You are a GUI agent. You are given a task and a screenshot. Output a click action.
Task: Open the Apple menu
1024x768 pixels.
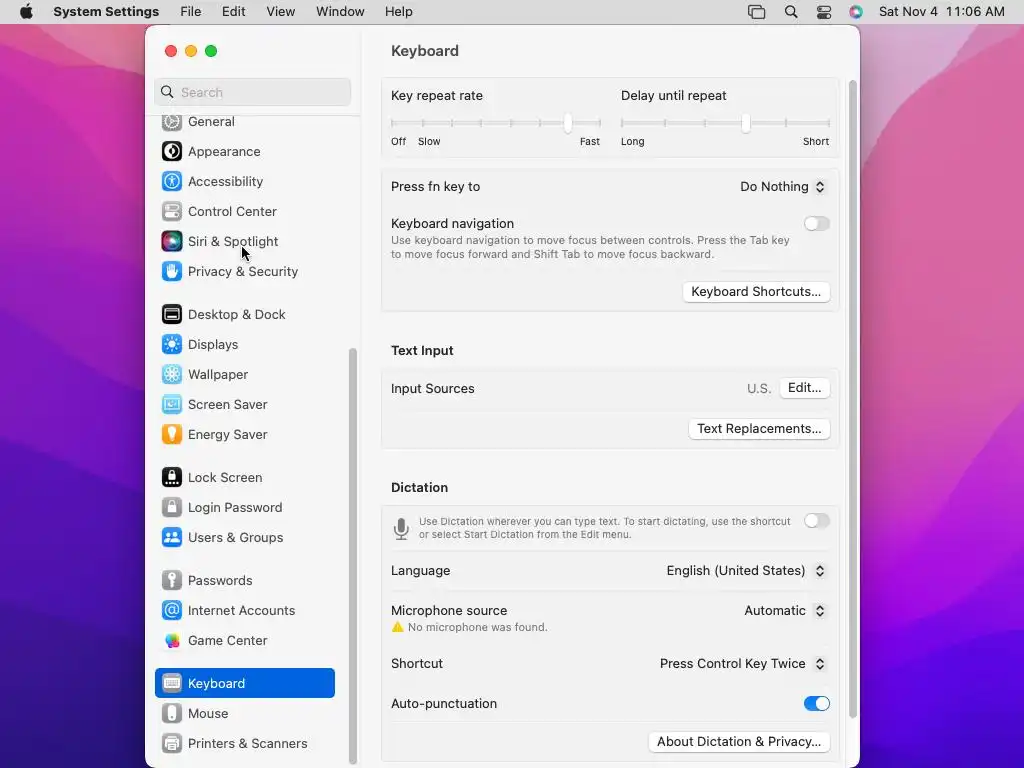(26, 12)
